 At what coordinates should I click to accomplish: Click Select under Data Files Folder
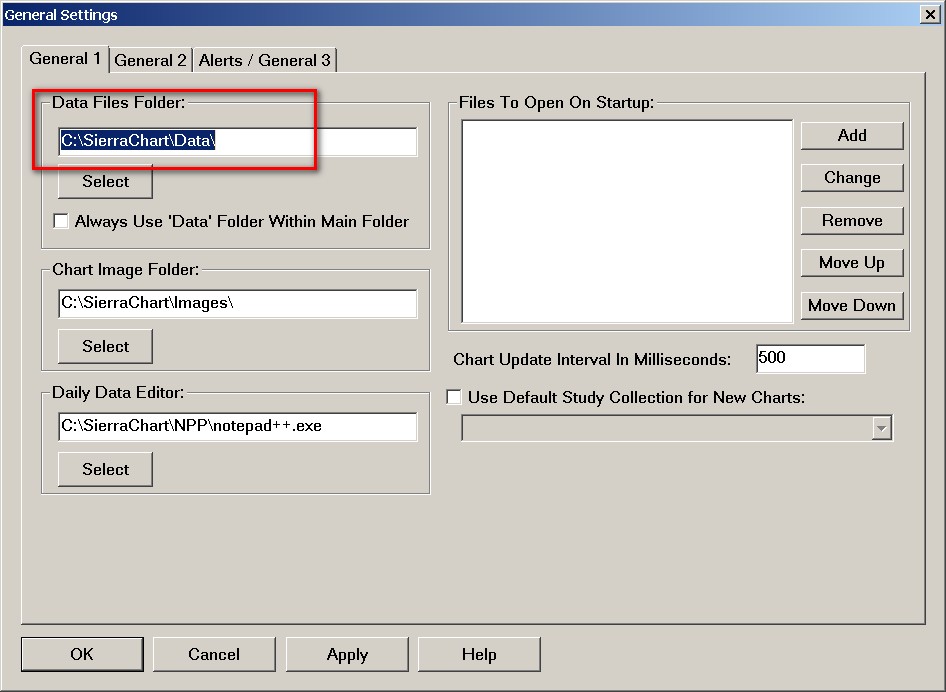click(x=106, y=182)
